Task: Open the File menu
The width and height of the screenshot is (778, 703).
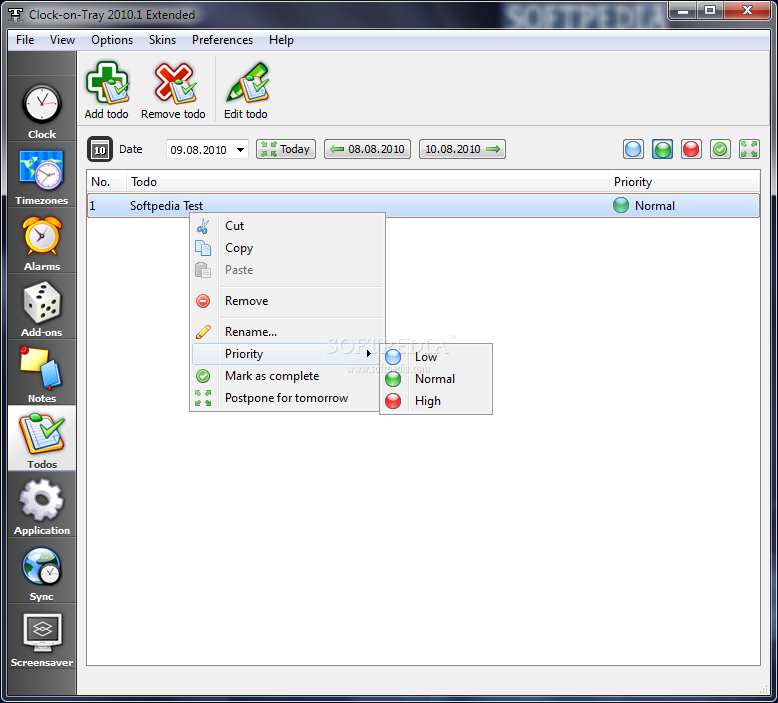Action: [x=25, y=40]
